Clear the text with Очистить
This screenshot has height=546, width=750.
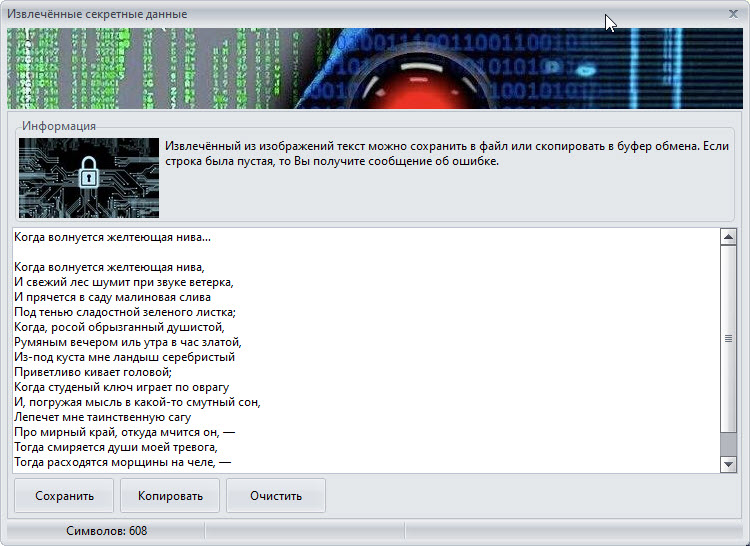[x=276, y=496]
